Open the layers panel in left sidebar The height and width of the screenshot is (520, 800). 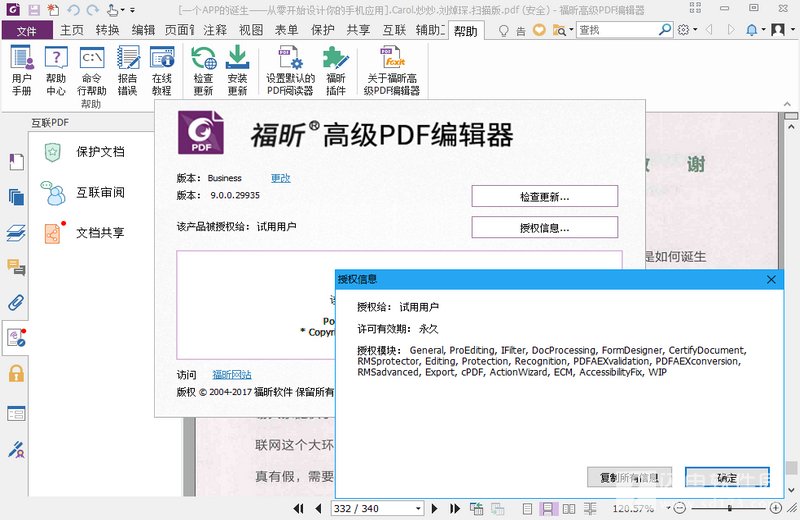(x=16, y=233)
